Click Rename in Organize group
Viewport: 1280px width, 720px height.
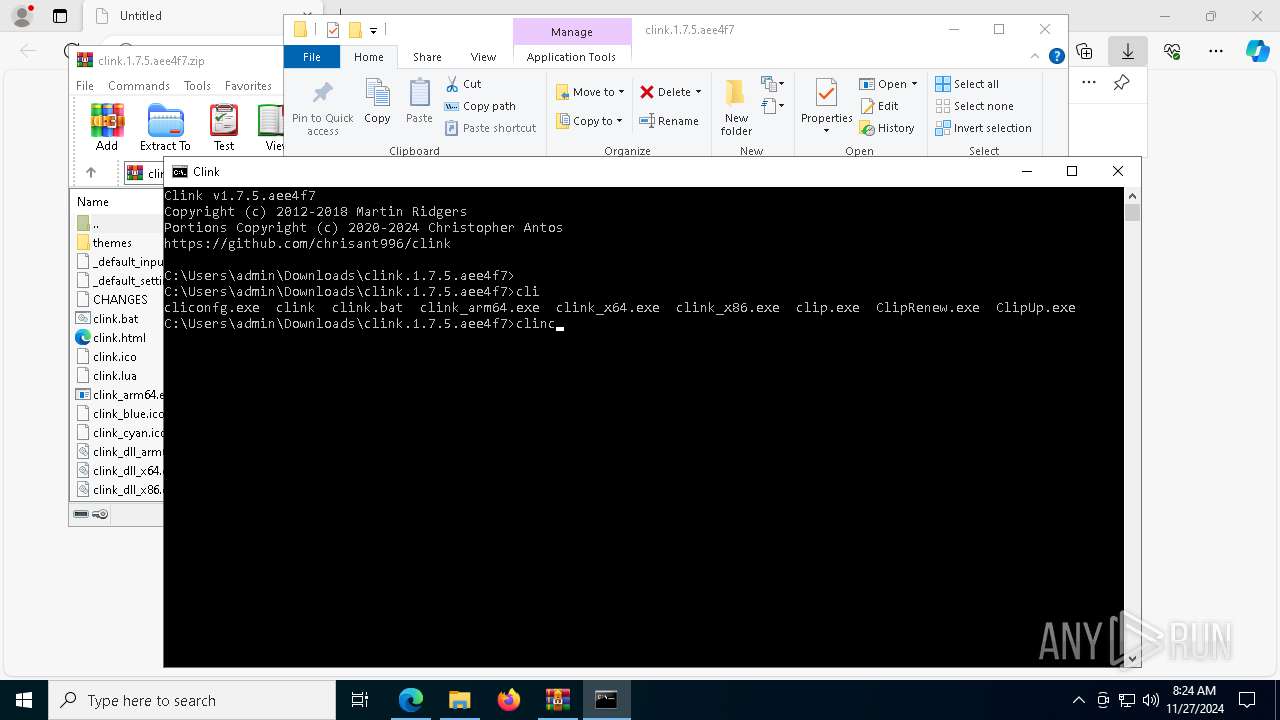click(x=669, y=121)
